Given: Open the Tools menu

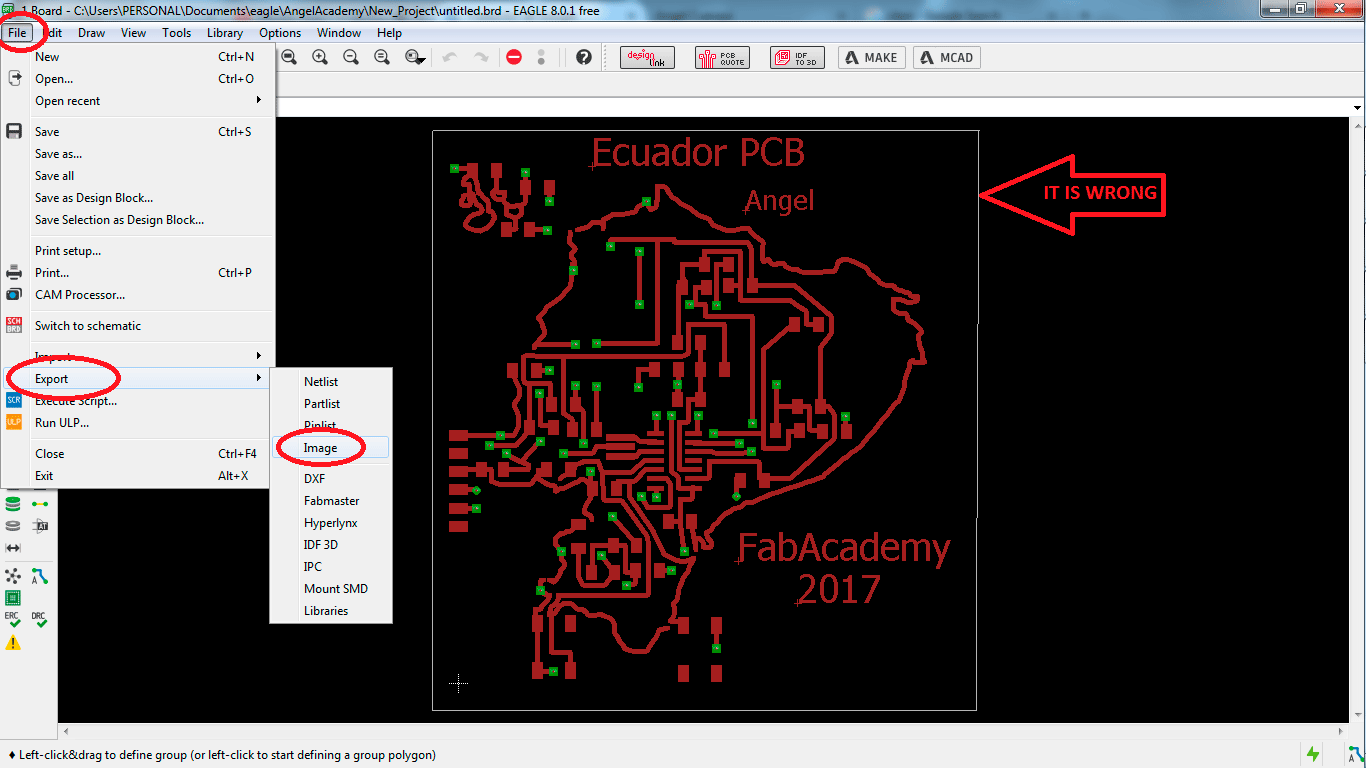Looking at the screenshot, I should [x=177, y=33].
